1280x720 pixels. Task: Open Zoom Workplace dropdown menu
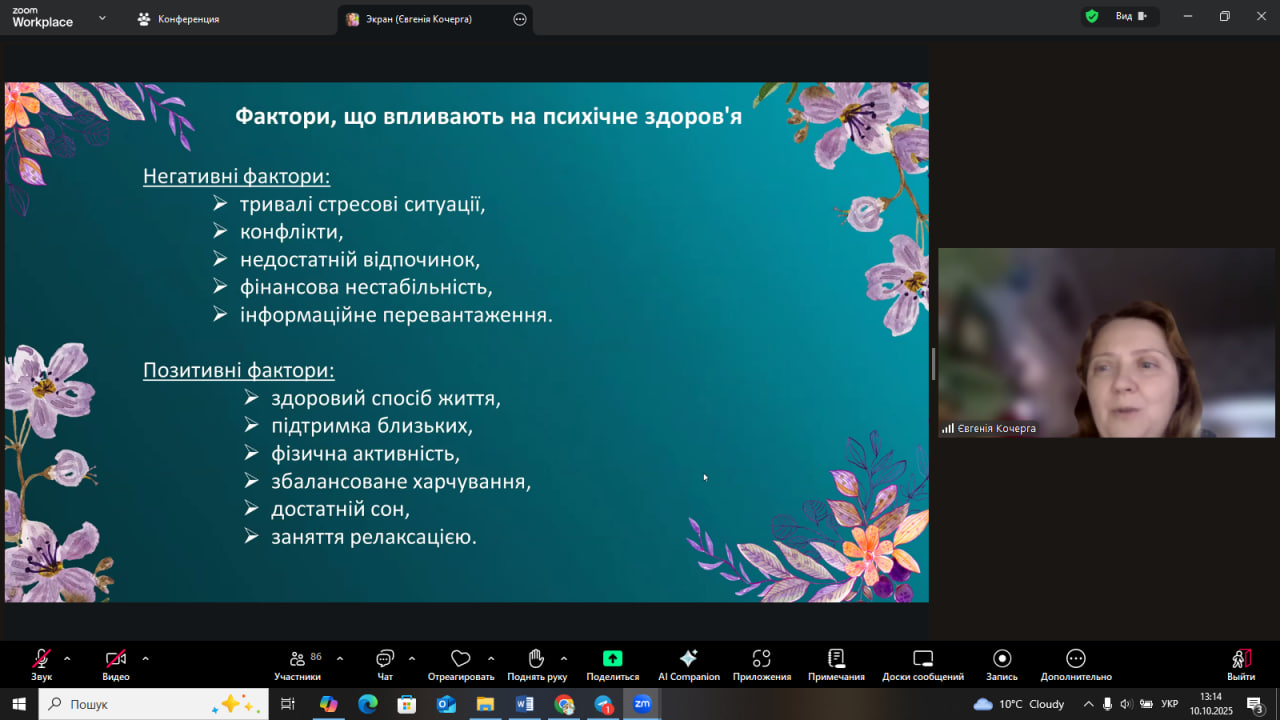click(102, 18)
